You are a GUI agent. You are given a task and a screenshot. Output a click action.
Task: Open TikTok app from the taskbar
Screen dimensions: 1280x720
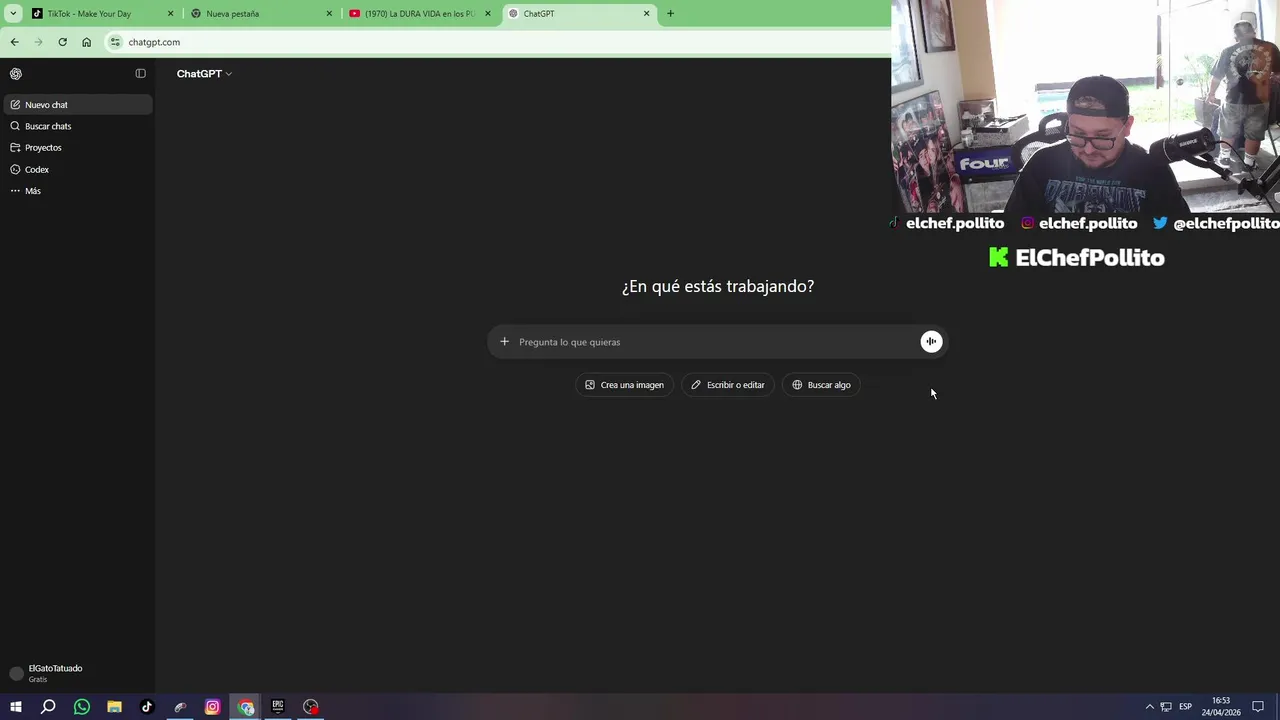point(147,707)
